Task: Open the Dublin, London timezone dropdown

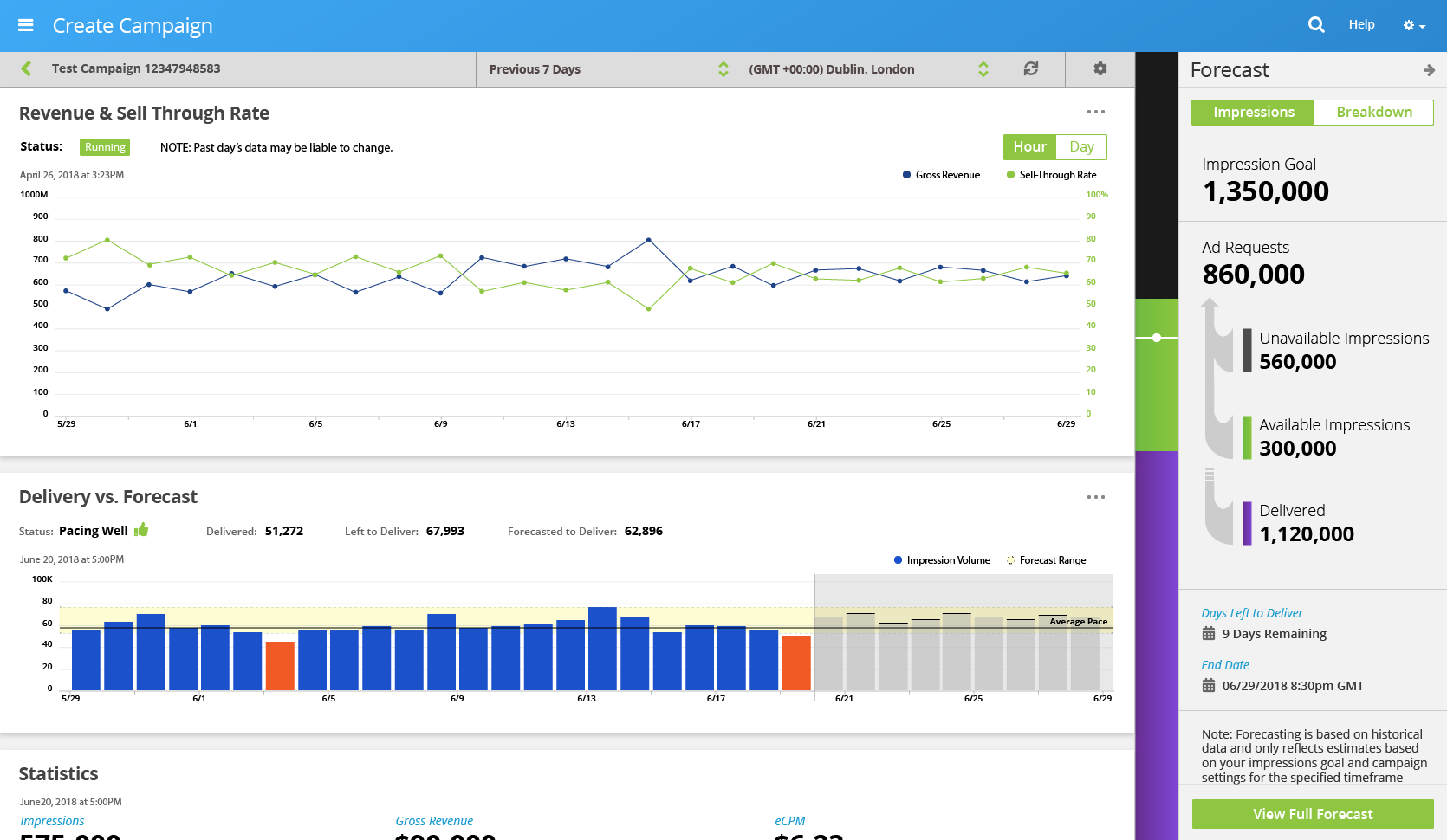Action: (x=866, y=69)
